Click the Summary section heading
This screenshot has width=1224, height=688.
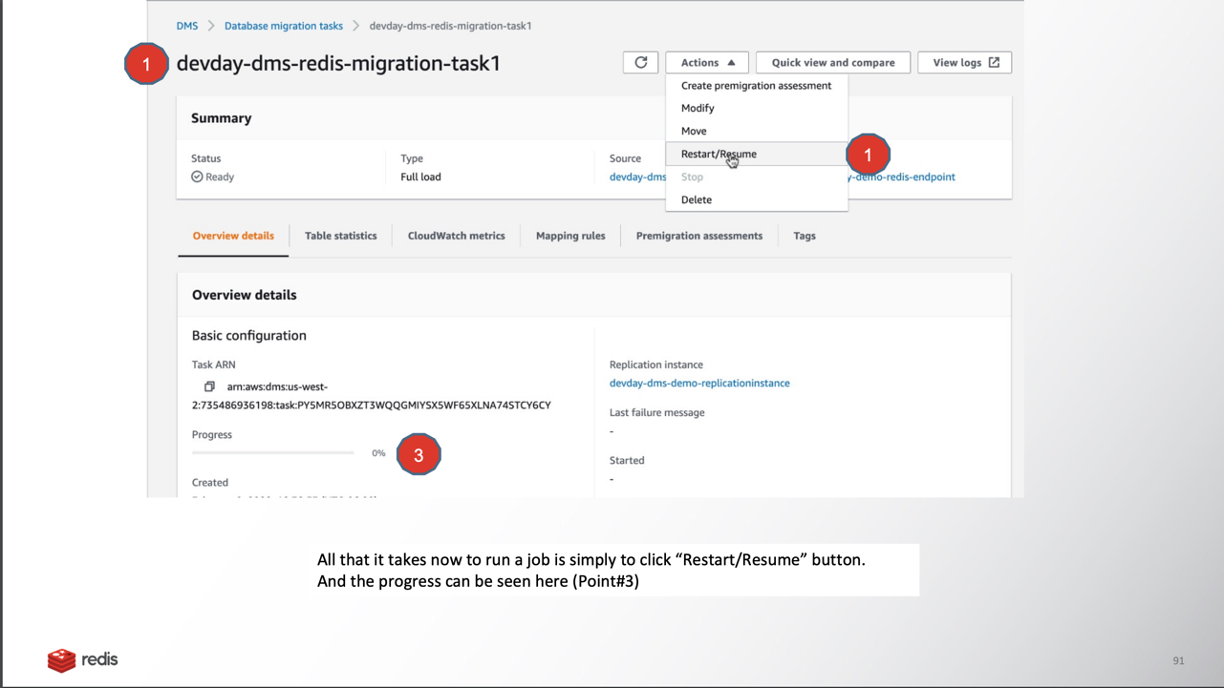click(221, 118)
